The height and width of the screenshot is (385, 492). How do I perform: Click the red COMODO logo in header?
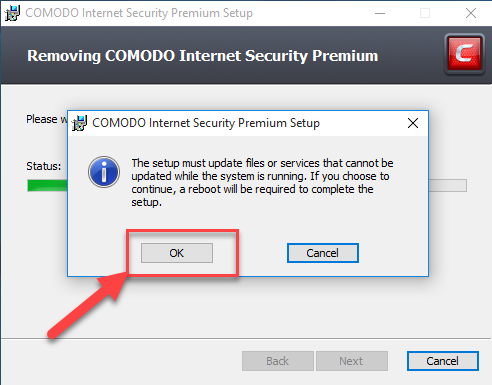click(464, 54)
